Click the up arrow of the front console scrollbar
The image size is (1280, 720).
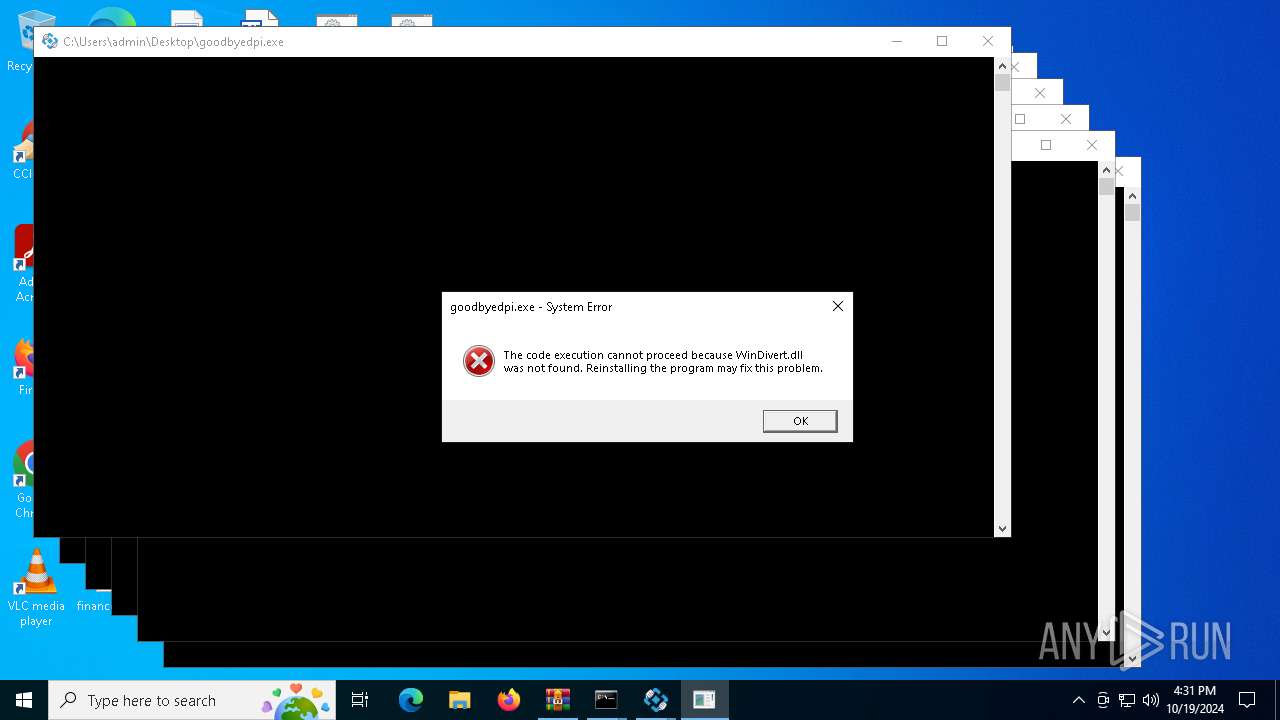click(1002, 65)
